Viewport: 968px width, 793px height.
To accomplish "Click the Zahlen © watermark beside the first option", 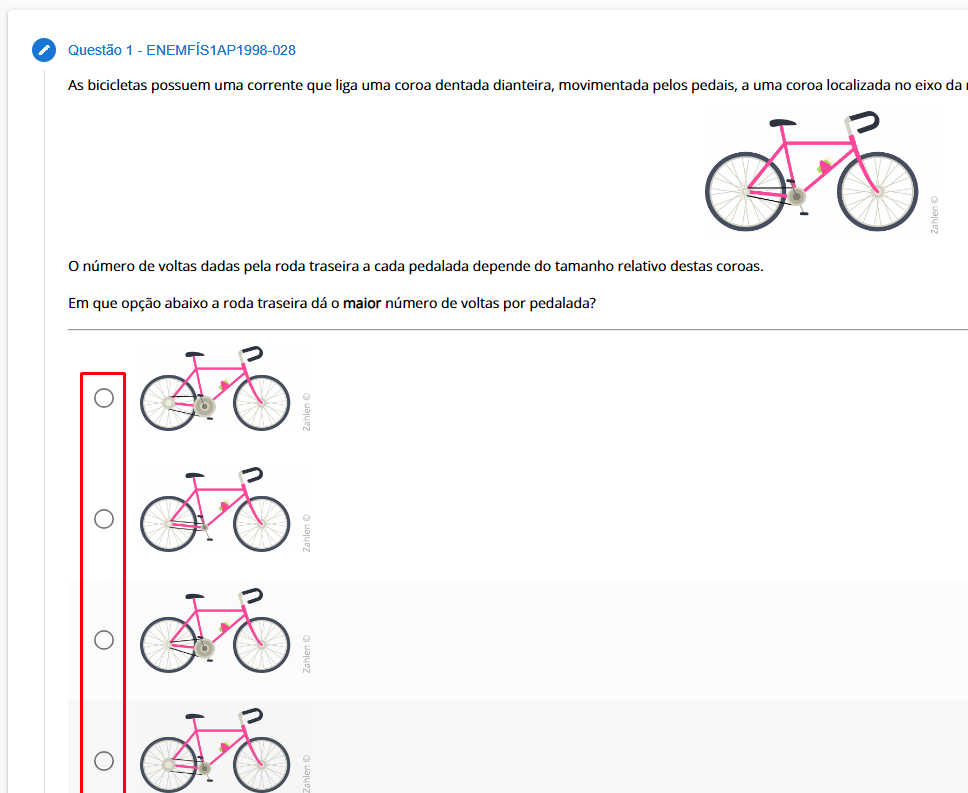I will [307, 410].
